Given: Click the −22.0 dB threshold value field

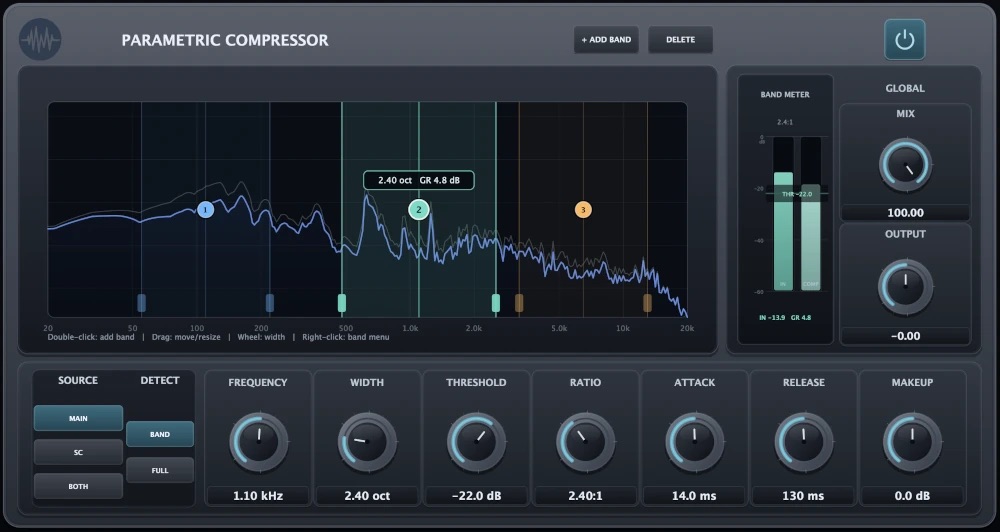Looking at the screenshot, I should coord(476,496).
